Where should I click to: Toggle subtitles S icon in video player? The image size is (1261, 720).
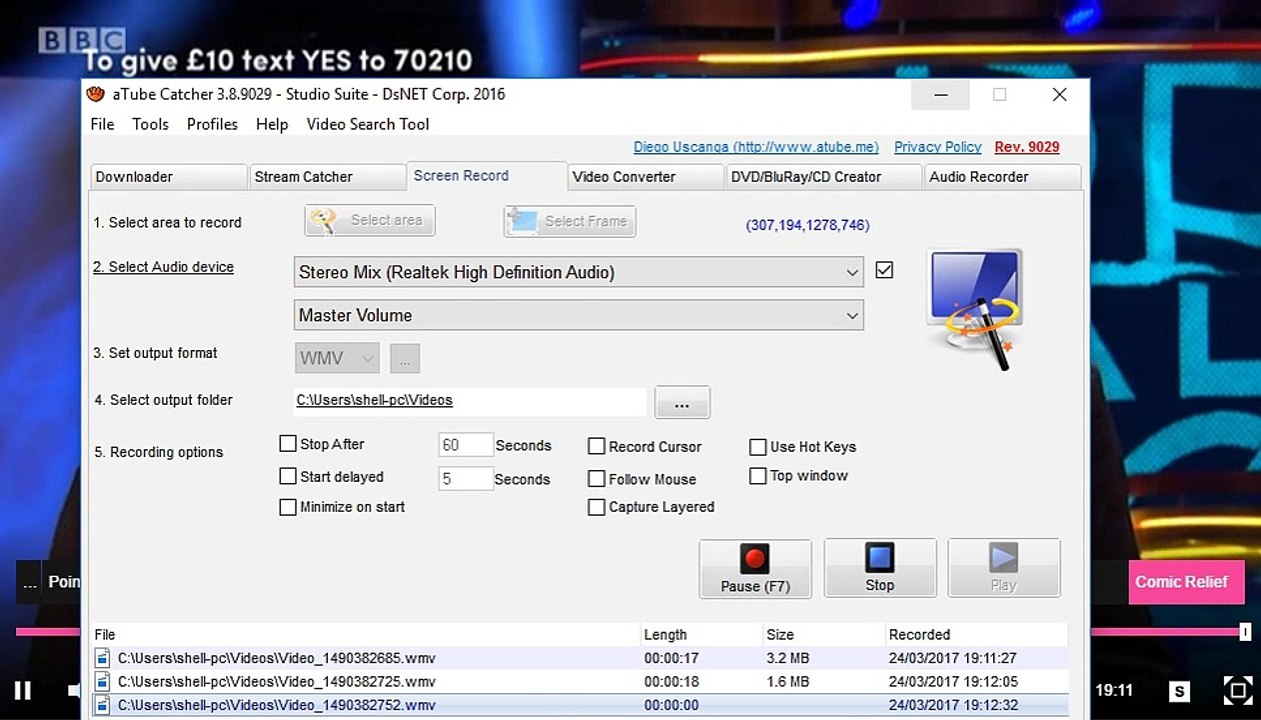click(1180, 691)
